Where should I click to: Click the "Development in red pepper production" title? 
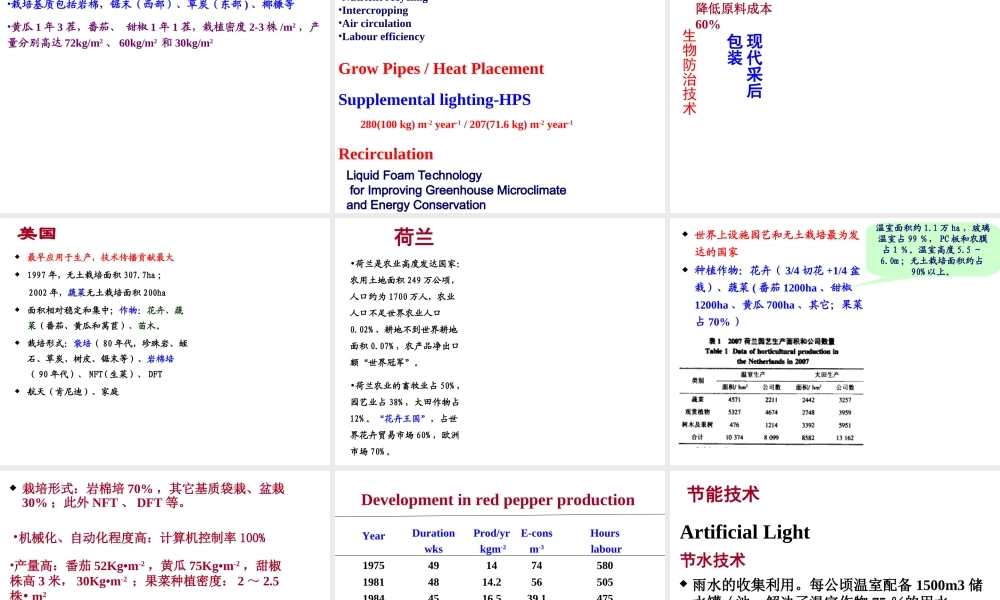click(x=497, y=500)
